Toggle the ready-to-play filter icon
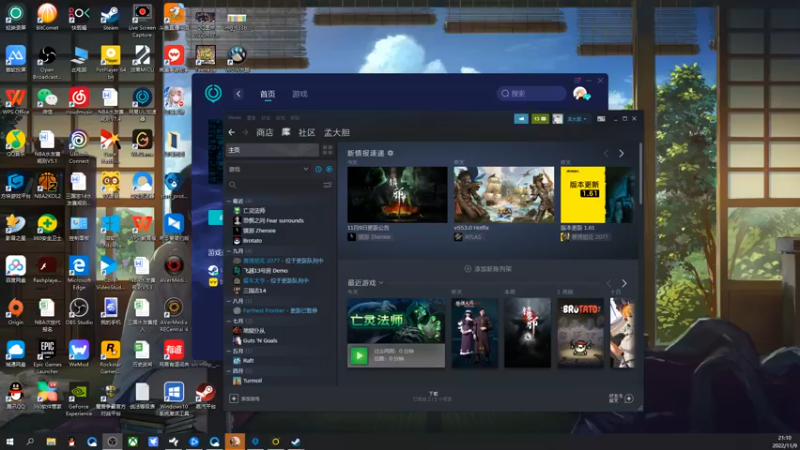This screenshot has height=450, width=800. pyautogui.click(x=329, y=169)
